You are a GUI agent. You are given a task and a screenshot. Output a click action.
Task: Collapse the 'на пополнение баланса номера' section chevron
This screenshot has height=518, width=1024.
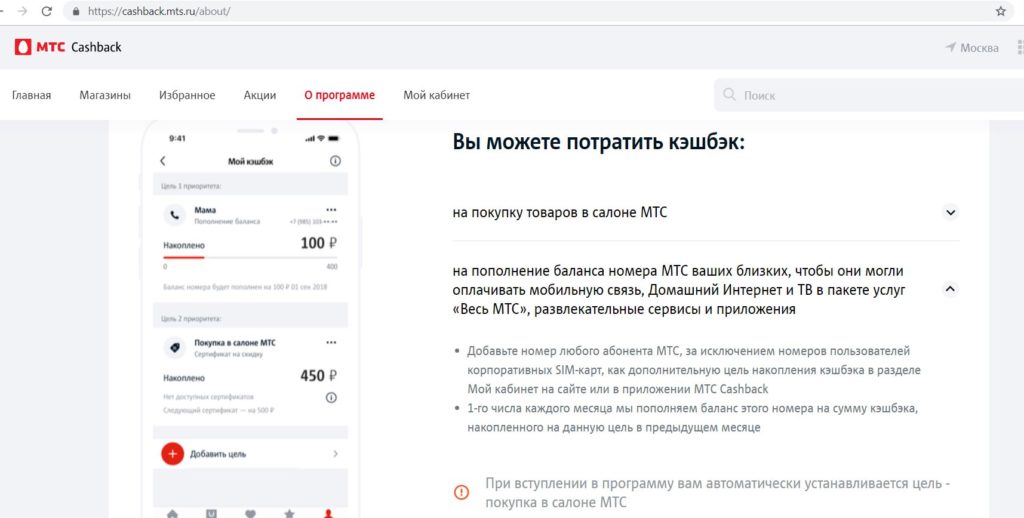(x=951, y=289)
